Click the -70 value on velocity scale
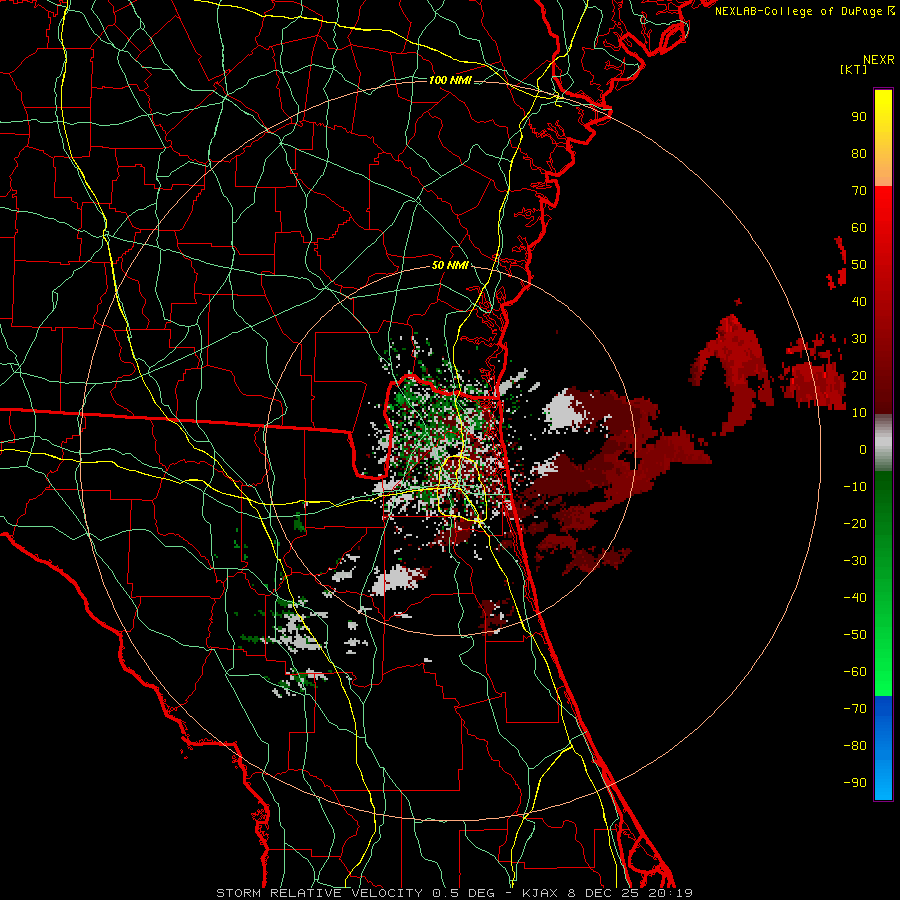The image size is (900, 900). pyautogui.click(x=855, y=709)
